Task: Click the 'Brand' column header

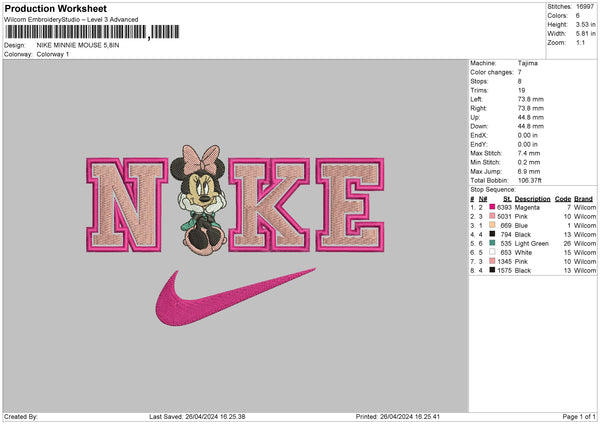Action: coord(583,199)
